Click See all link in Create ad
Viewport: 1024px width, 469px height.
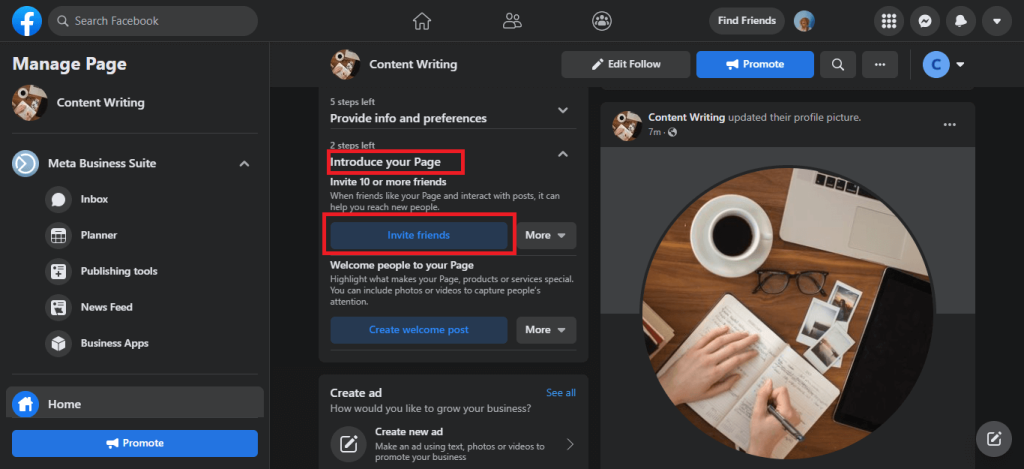coord(561,393)
